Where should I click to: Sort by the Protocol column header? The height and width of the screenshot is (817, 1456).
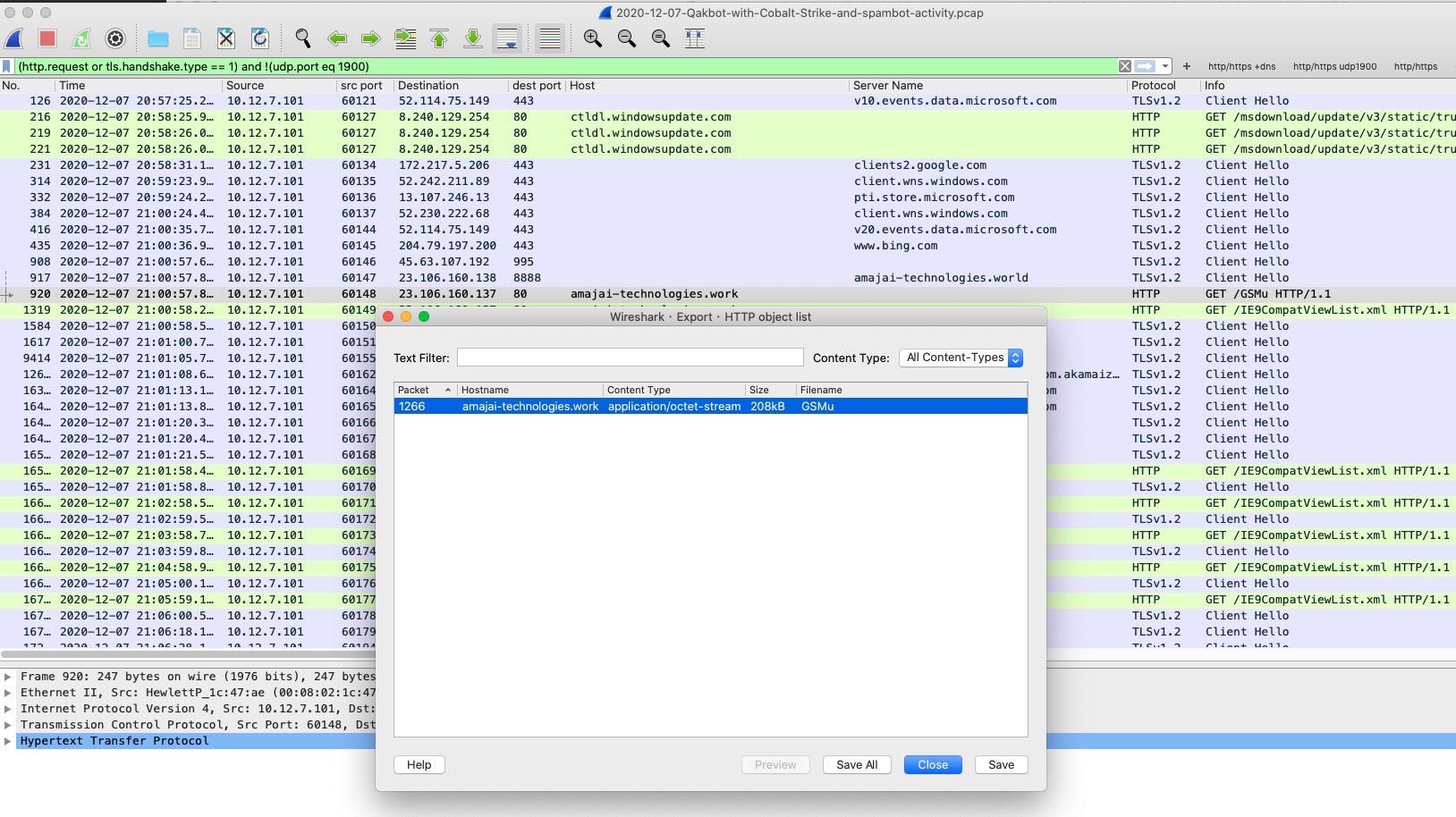point(1163,86)
